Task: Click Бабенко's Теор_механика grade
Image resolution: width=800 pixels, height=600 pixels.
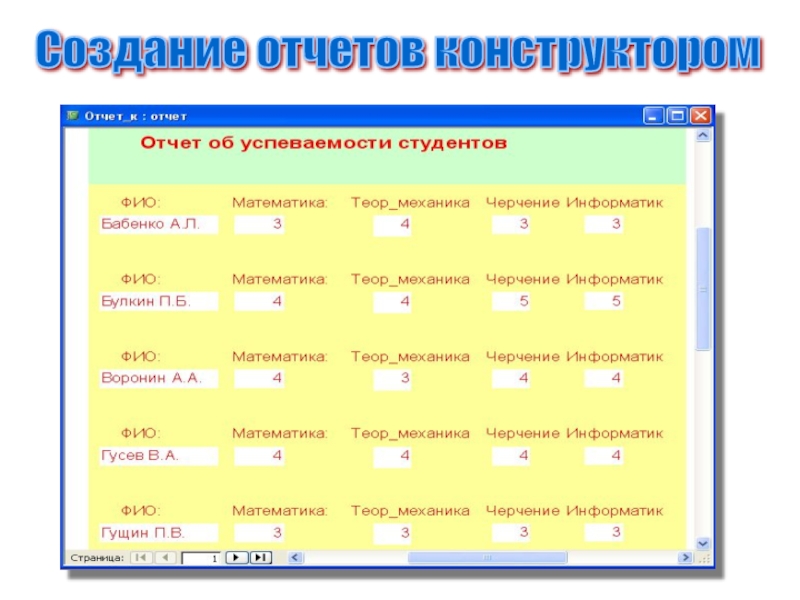Action: point(392,225)
